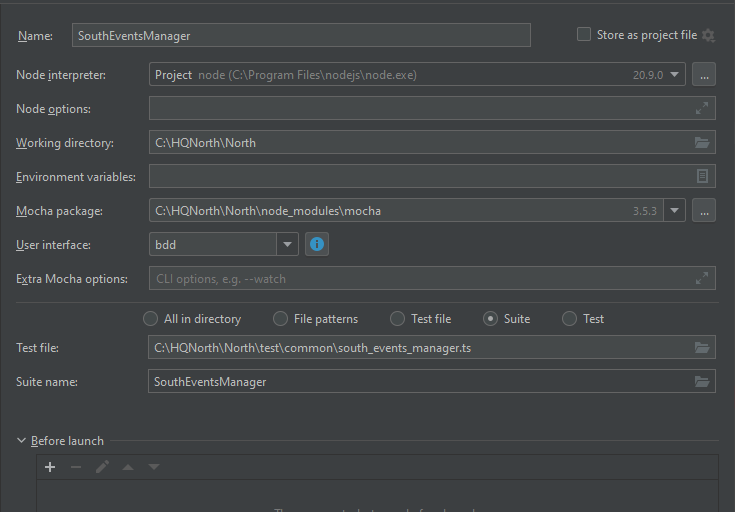Viewport: 735px width, 512px height.
Task: Select All in directory radio button
Action: tap(150, 319)
